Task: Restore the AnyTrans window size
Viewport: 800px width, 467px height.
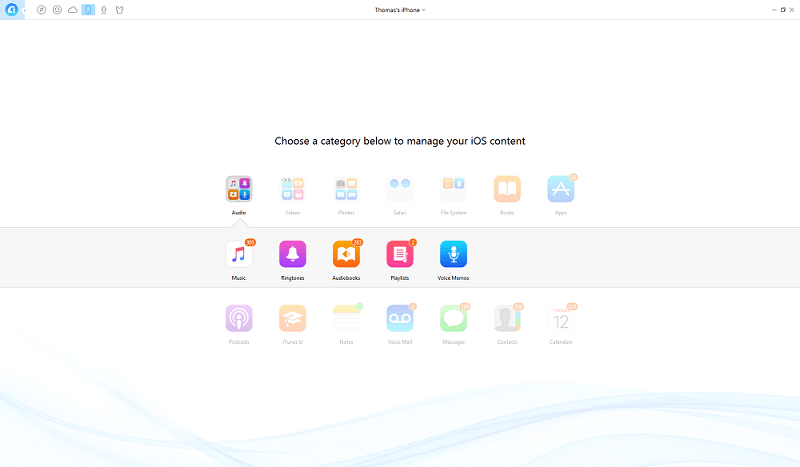Action: pyautogui.click(x=783, y=10)
